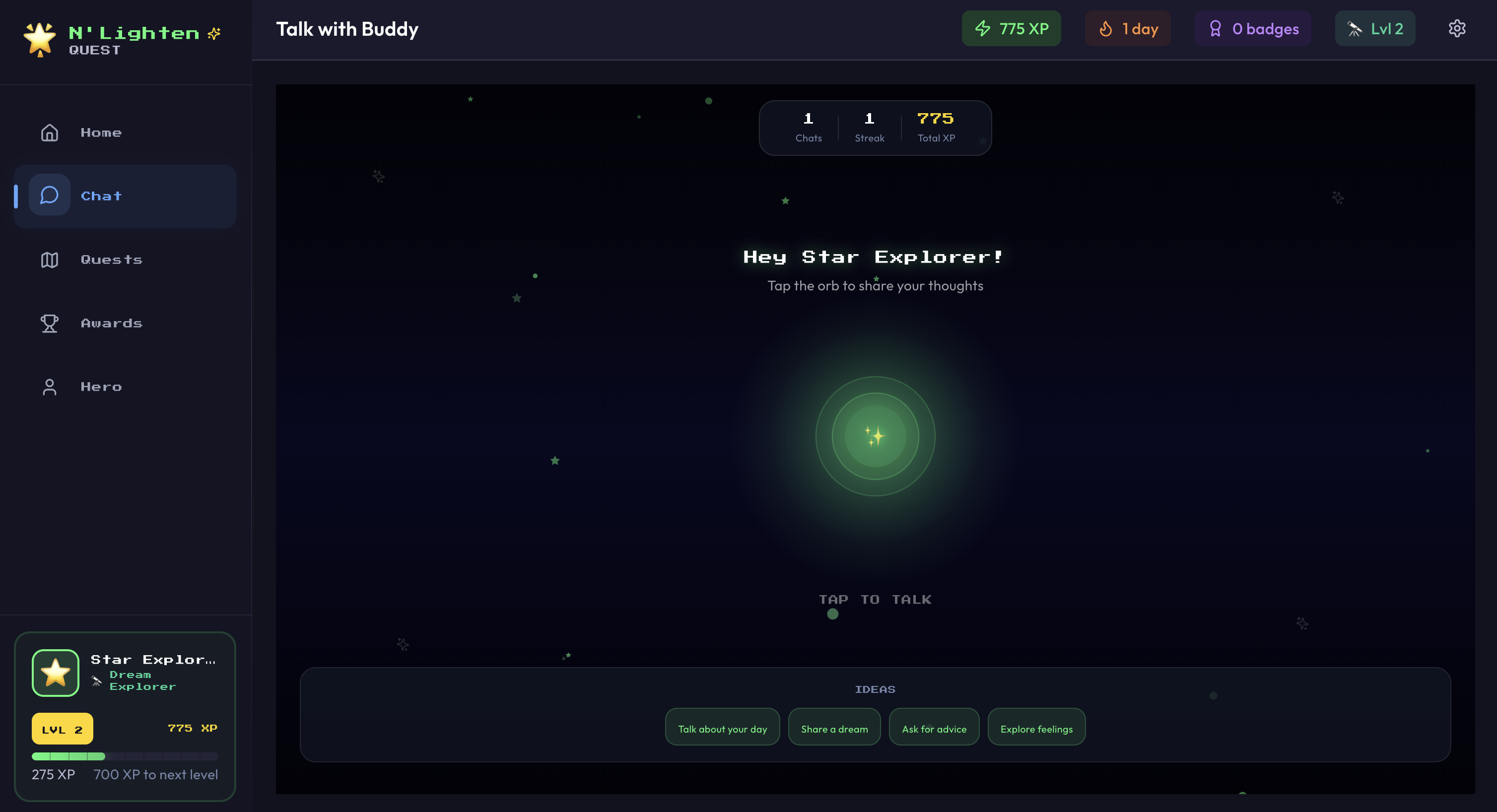Click the Awards trophy icon
1497x812 pixels.
pos(50,323)
